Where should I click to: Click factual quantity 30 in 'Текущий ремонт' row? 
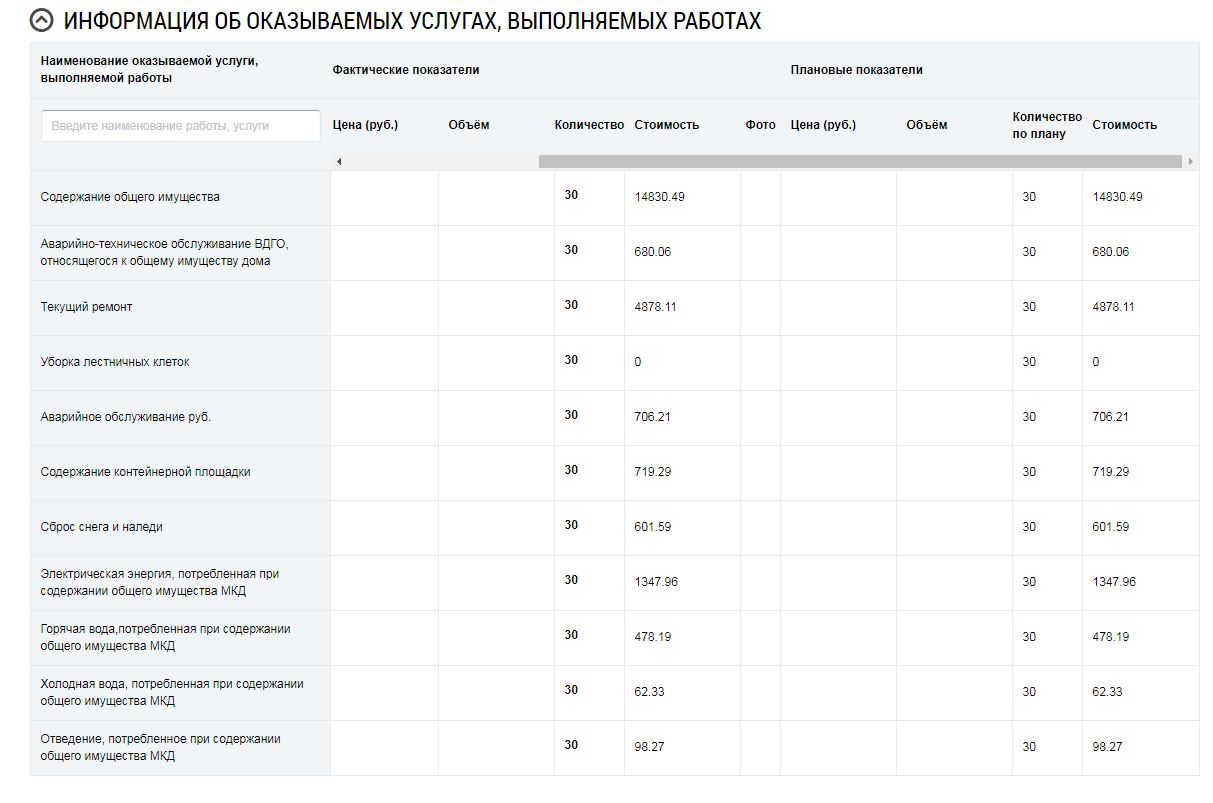571,305
